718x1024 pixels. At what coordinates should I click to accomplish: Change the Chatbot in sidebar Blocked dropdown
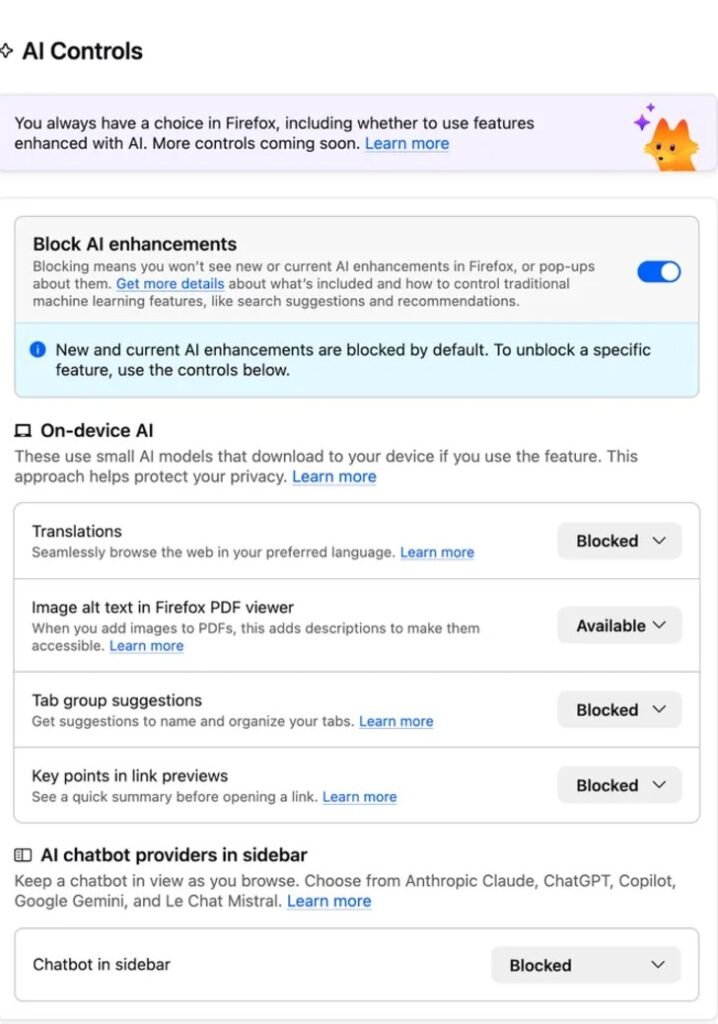[x=586, y=965]
